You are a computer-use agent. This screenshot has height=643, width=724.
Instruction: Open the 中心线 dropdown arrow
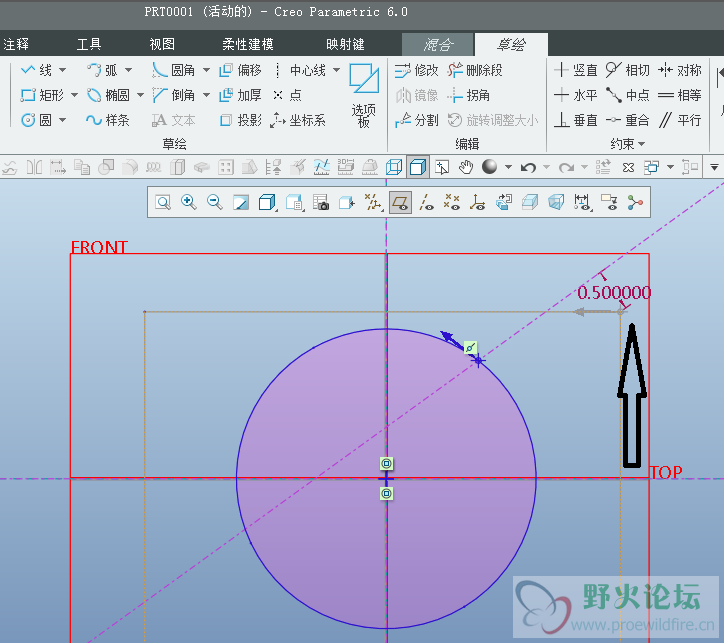click(337, 70)
